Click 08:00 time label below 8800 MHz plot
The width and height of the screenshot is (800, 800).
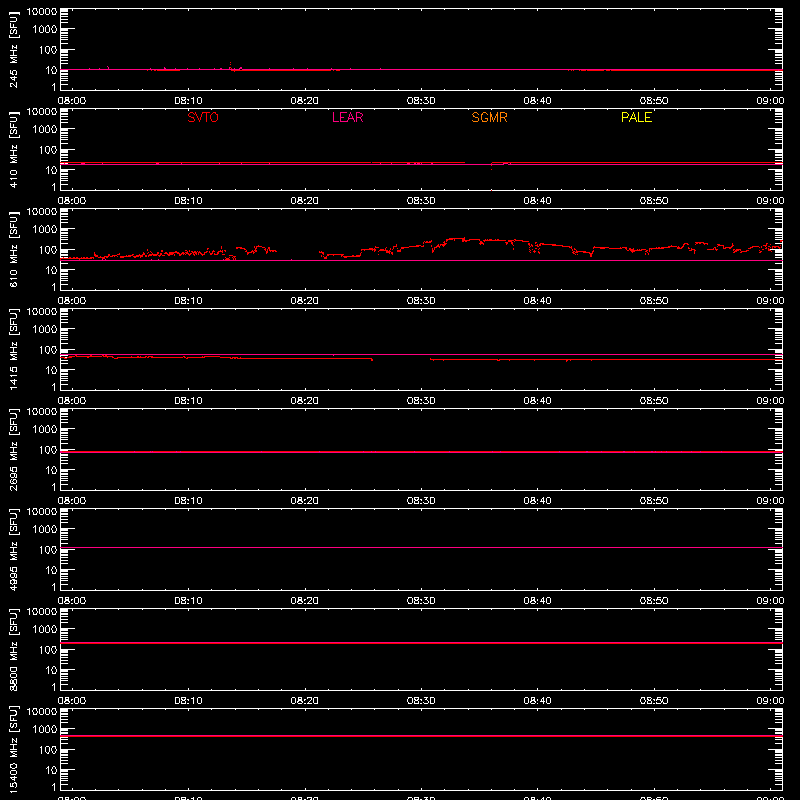point(72,701)
